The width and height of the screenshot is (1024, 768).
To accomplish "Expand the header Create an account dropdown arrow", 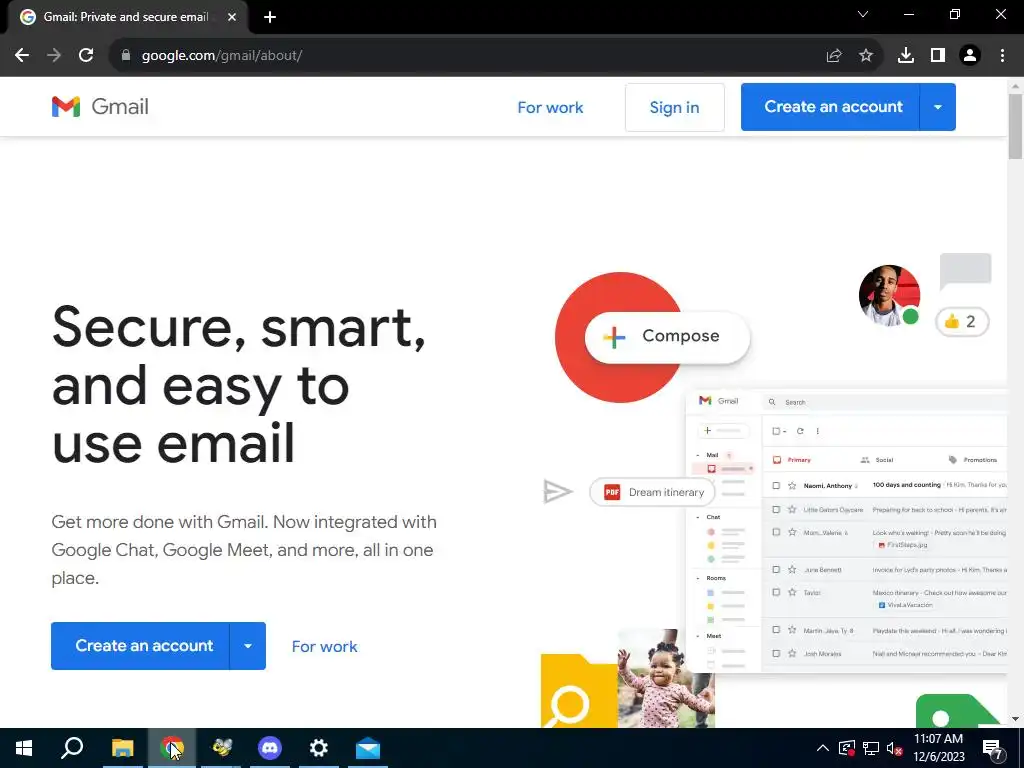I will click(x=938, y=107).
